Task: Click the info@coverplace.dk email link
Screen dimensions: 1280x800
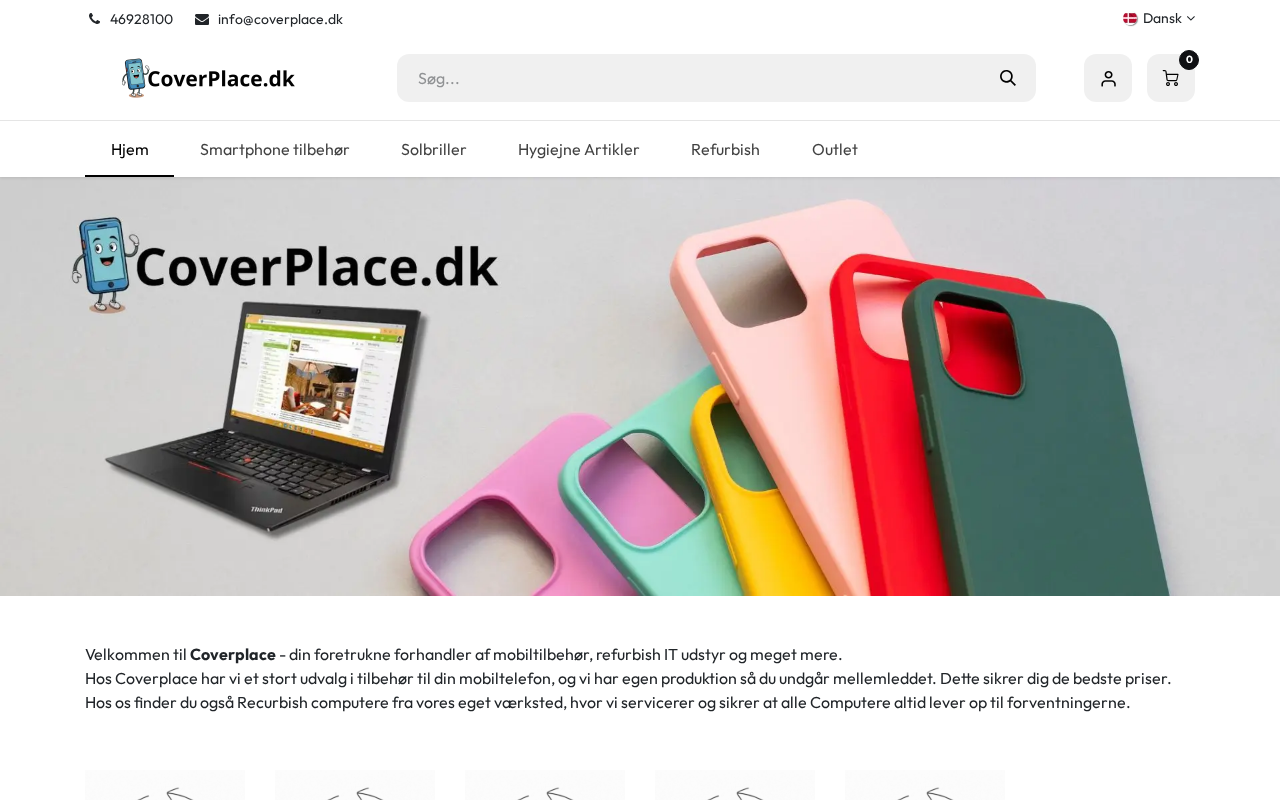Action: click(x=280, y=19)
